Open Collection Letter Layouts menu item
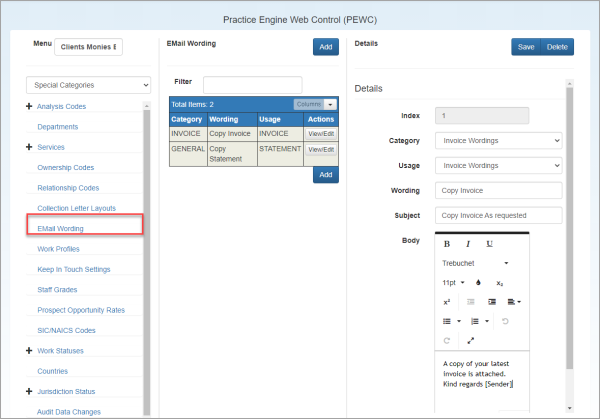 point(77,208)
